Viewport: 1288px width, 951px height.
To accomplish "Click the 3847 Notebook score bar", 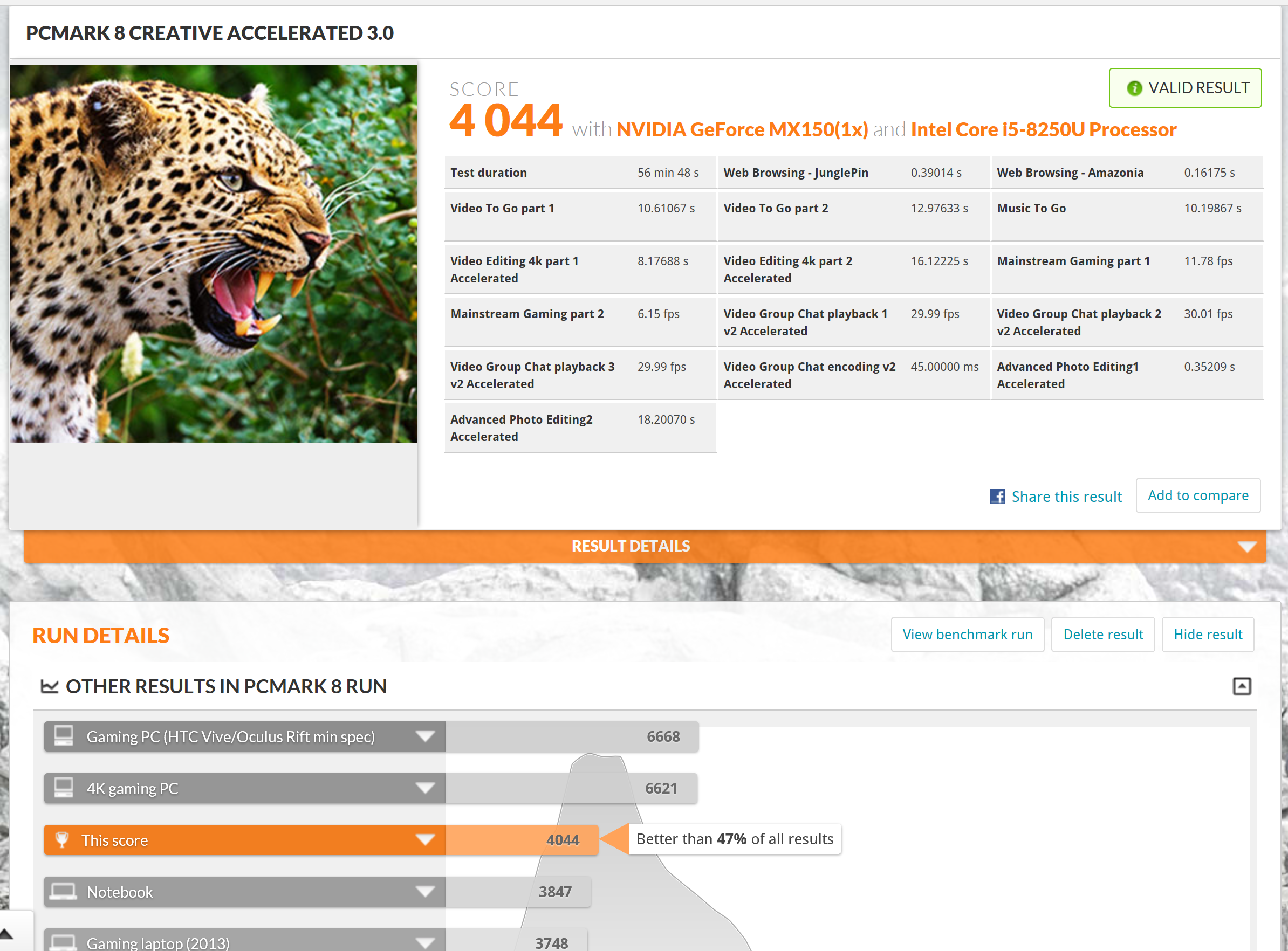I will 518,892.
